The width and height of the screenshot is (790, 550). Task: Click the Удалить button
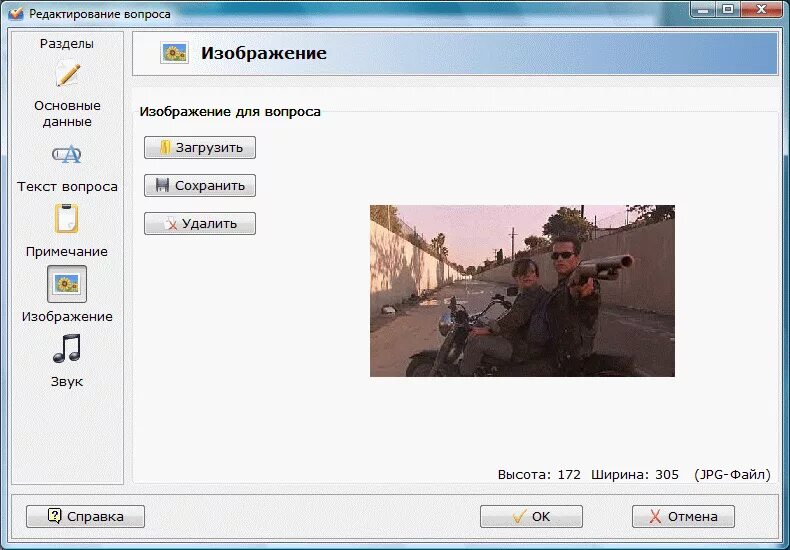(x=200, y=224)
